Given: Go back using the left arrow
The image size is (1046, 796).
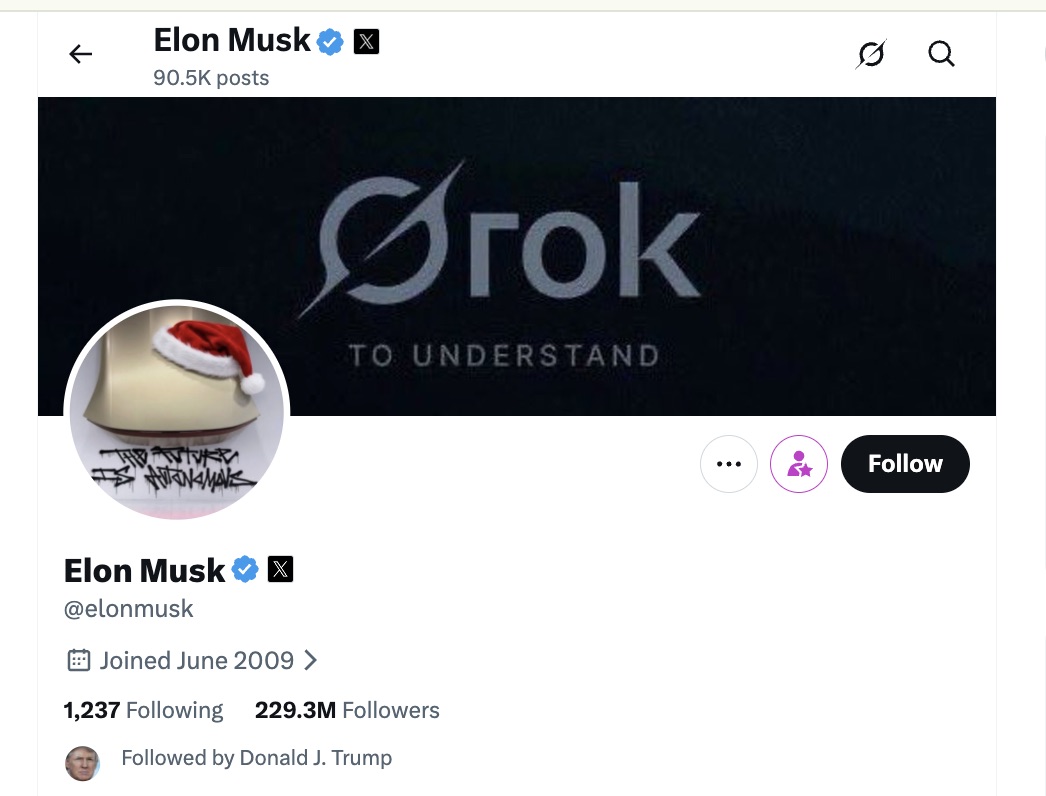Looking at the screenshot, I should tap(81, 54).
